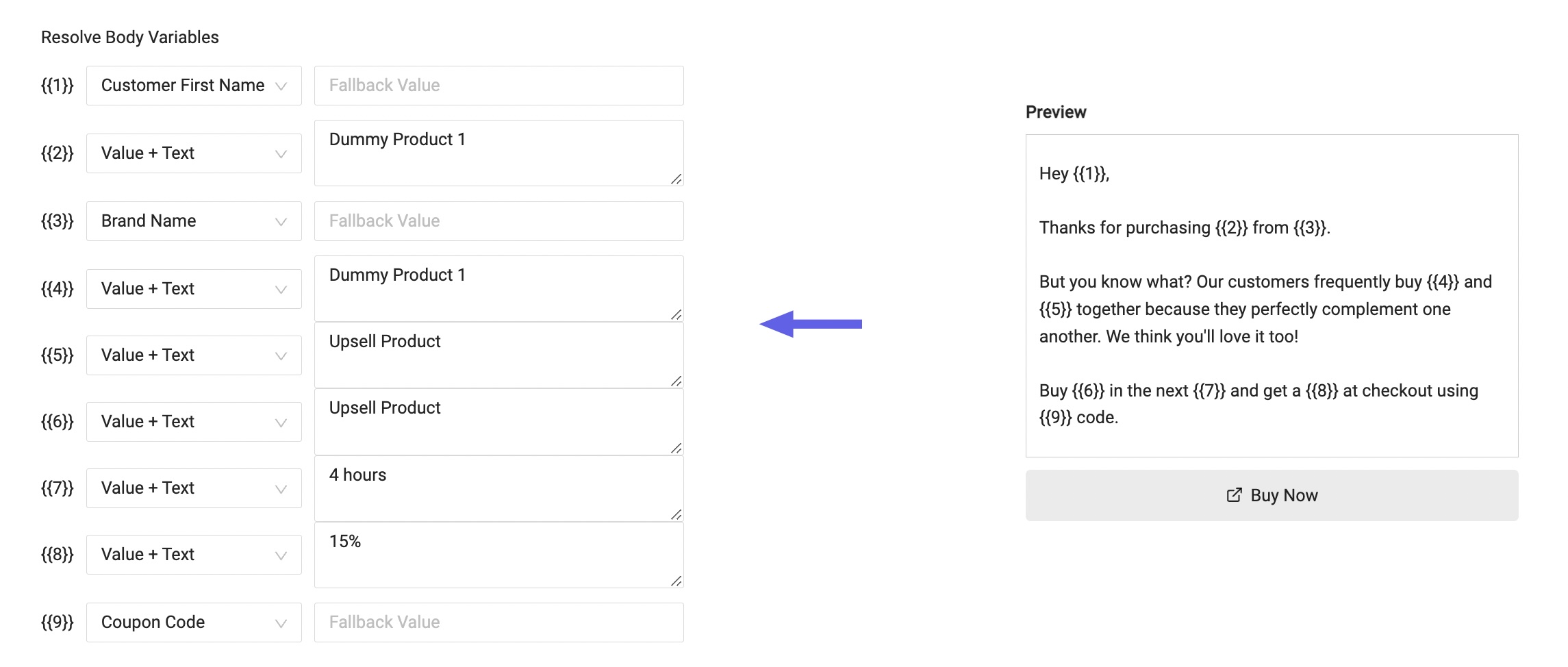Image resolution: width=1568 pixels, height=667 pixels.
Task: Click the chevron icon on {{8}} dropdown
Action: tap(281, 555)
